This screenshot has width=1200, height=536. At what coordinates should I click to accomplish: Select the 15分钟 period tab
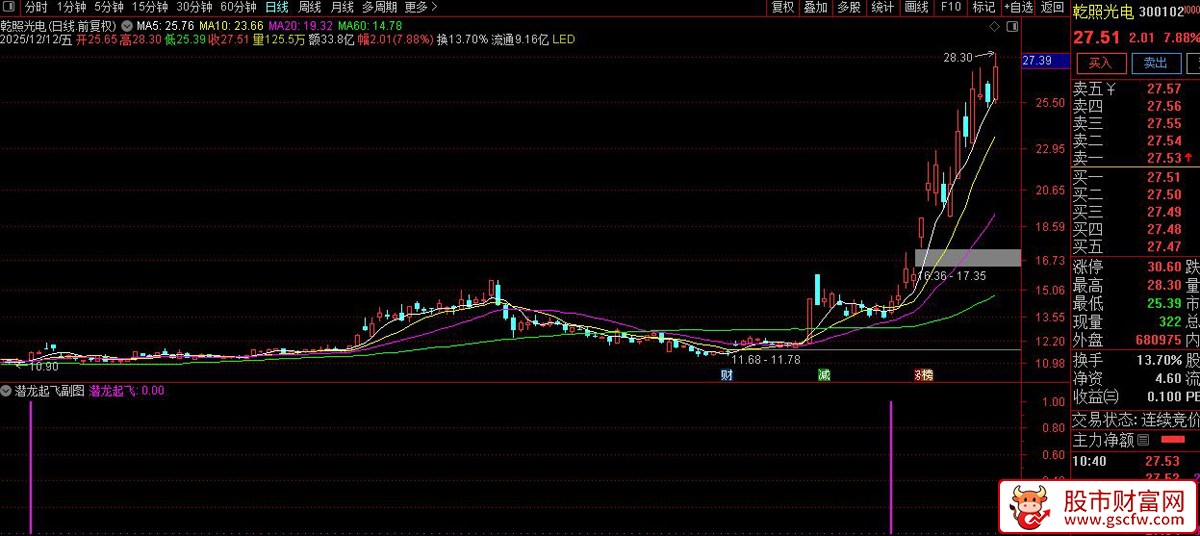150,7
